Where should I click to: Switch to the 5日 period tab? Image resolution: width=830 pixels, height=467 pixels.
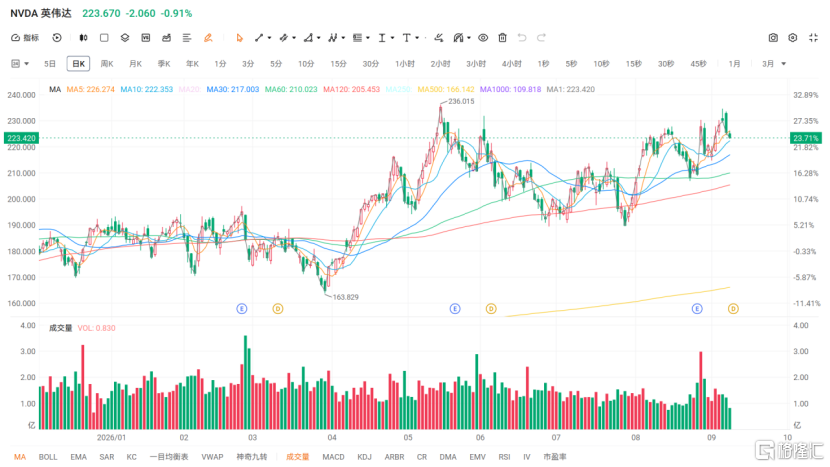(x=50, y=64)
